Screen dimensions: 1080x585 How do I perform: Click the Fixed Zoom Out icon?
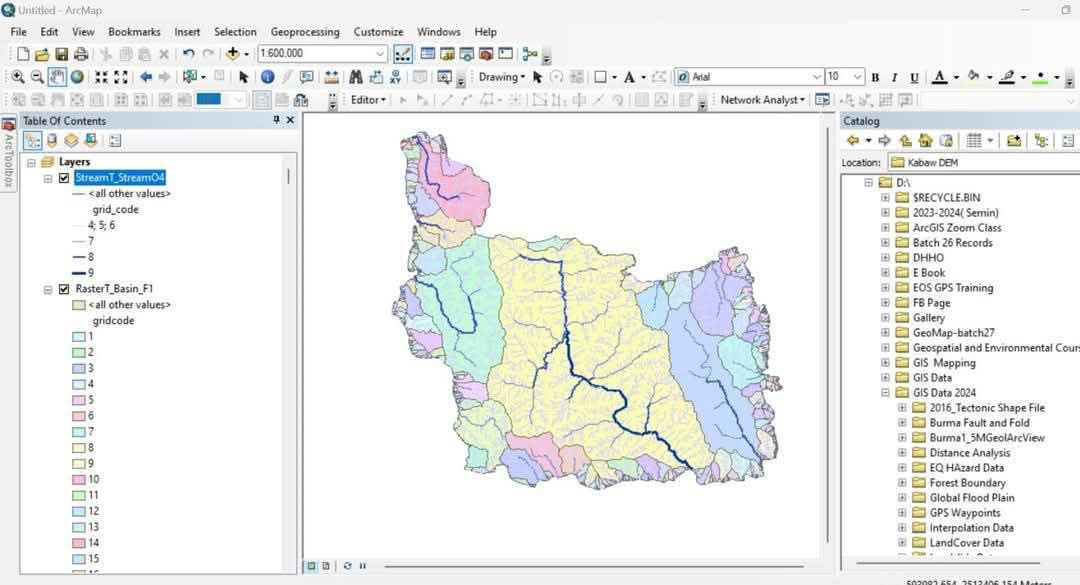click(x=121, y=77)
